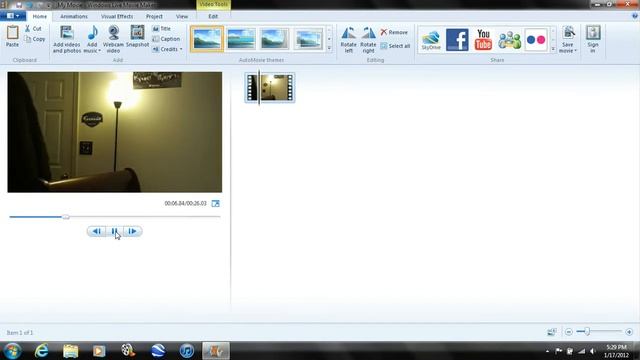Click the zoom time scale slider handle
Screen dimensions: 640x360
point(587,332)
